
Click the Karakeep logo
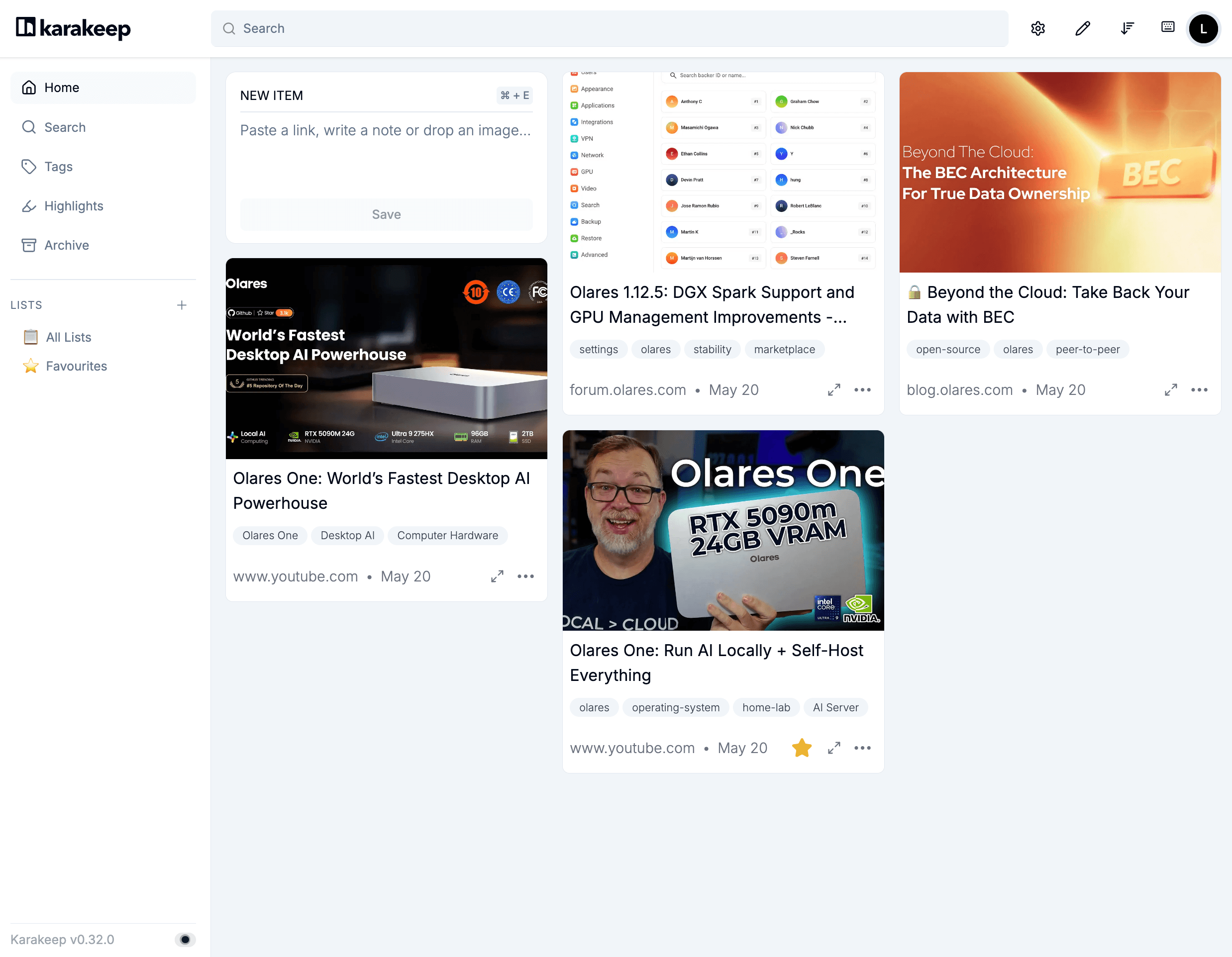(x=73, y=28)
